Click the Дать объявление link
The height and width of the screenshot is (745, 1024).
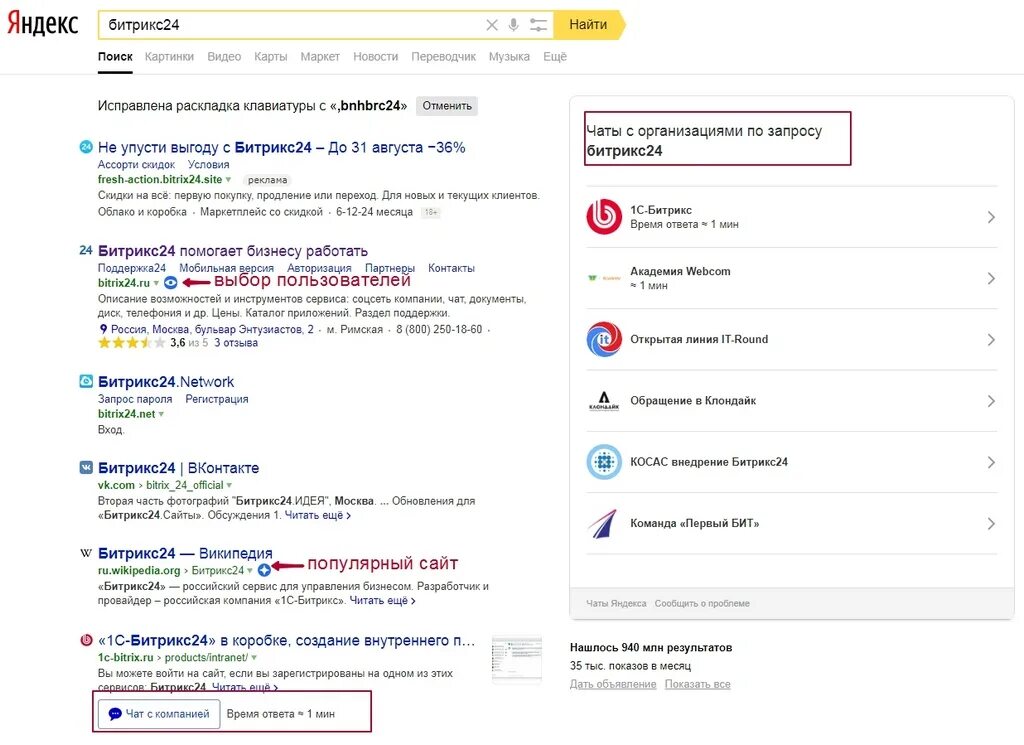click(613, 684)
